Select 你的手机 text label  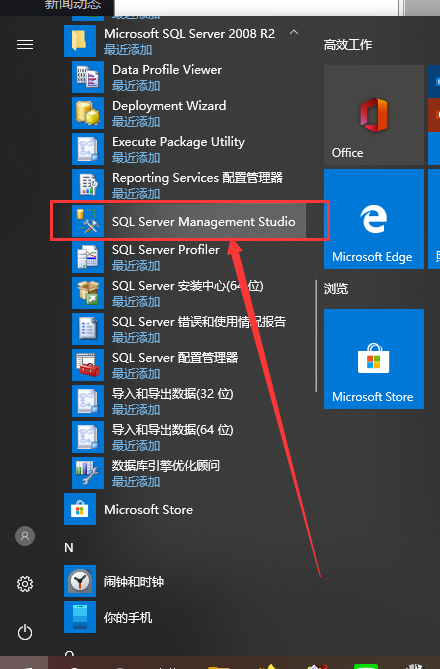click(128, 617)
